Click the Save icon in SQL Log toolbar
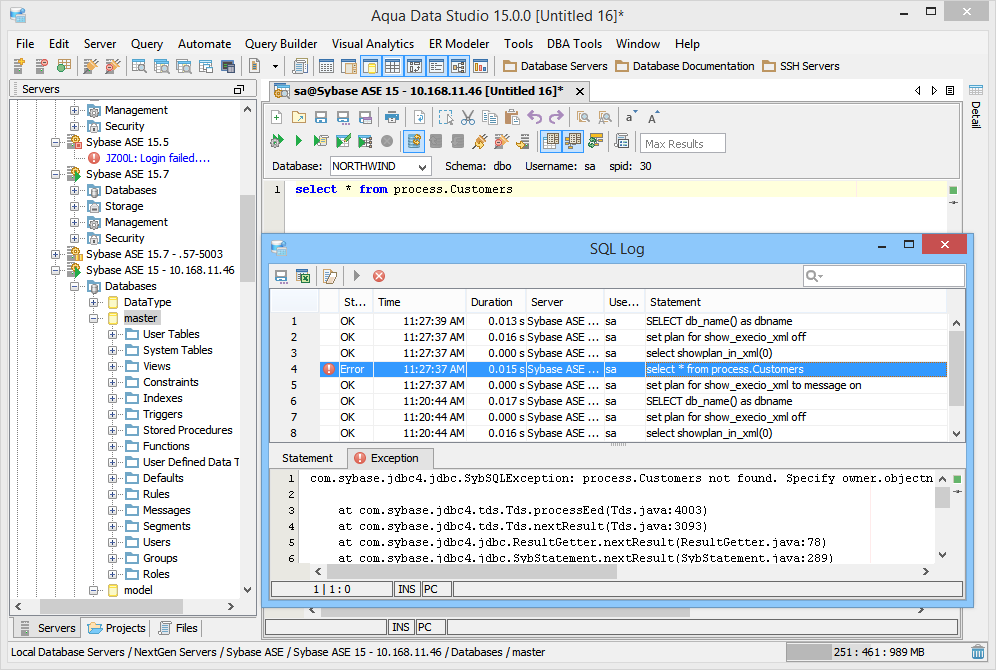 282,276
